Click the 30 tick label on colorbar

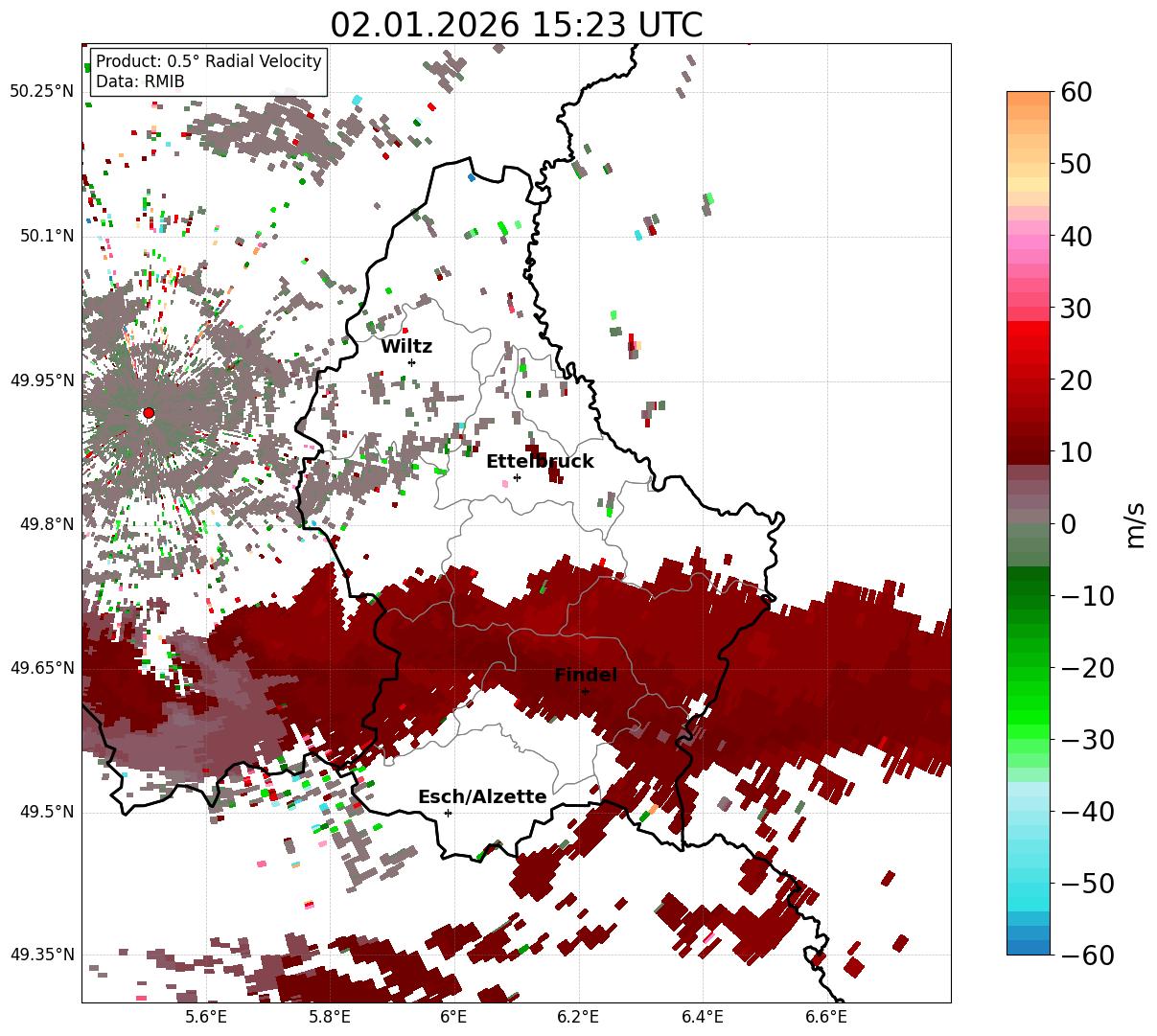pos(1075,309)
